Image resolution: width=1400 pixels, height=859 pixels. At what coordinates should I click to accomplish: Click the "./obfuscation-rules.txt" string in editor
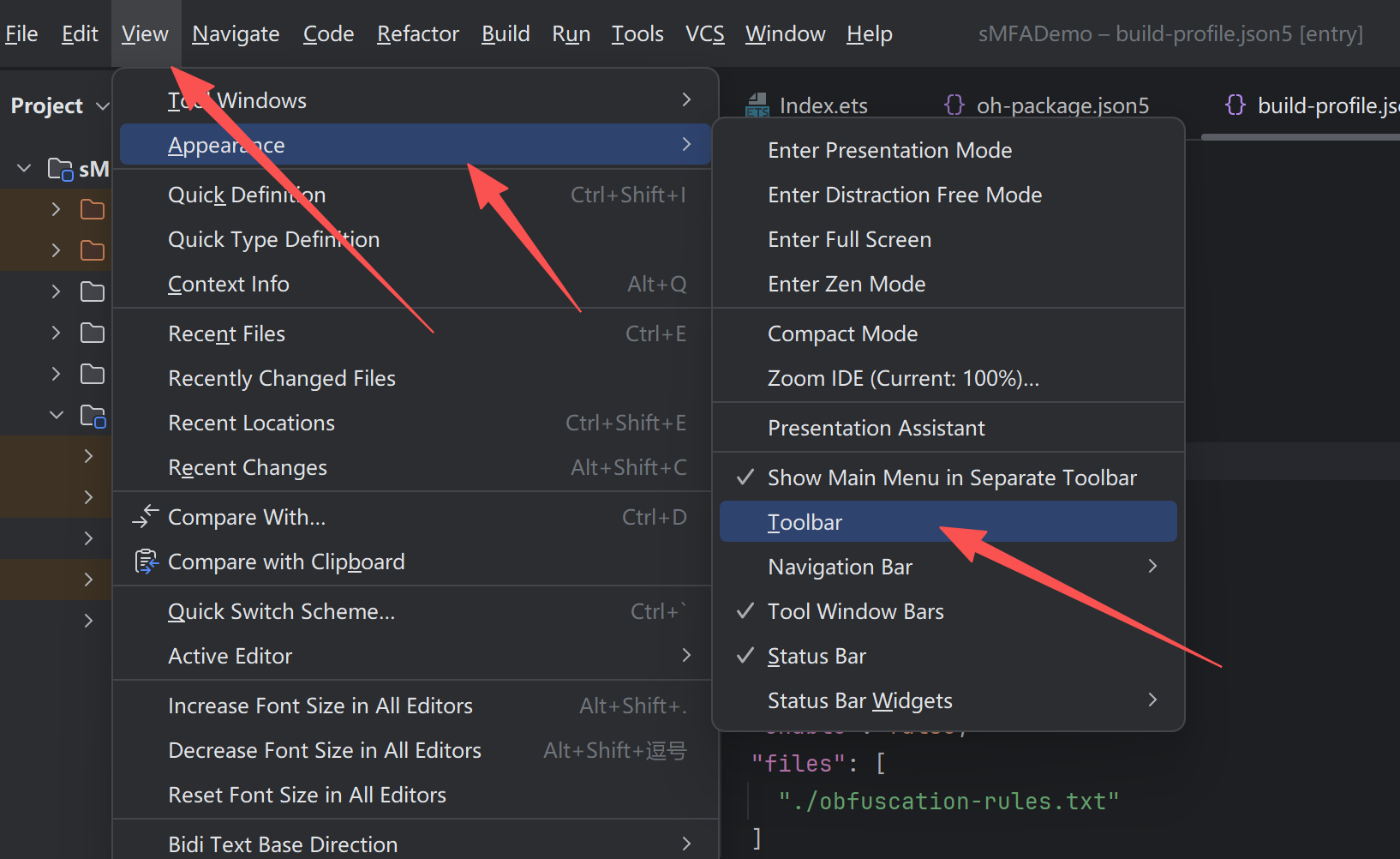pos(949,801)
